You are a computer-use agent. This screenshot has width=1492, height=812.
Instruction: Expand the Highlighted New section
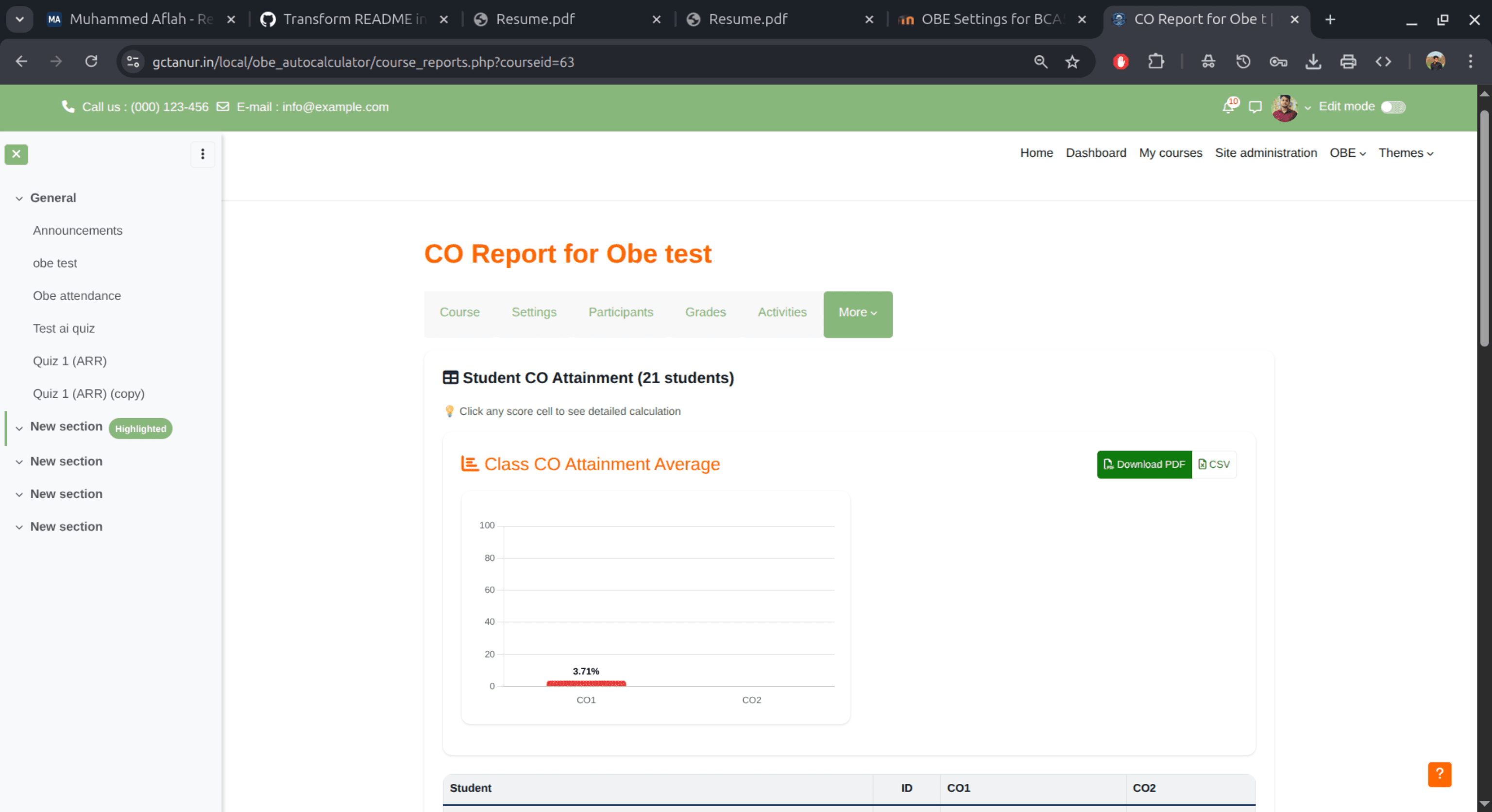coord(19,428)
